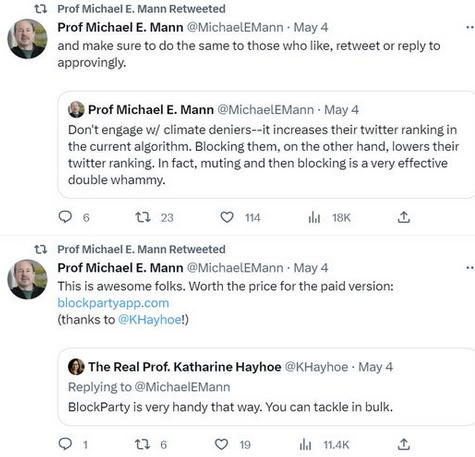Retweet the tweet with 23 retweets

pyautogui.click(x=143, y=217)
